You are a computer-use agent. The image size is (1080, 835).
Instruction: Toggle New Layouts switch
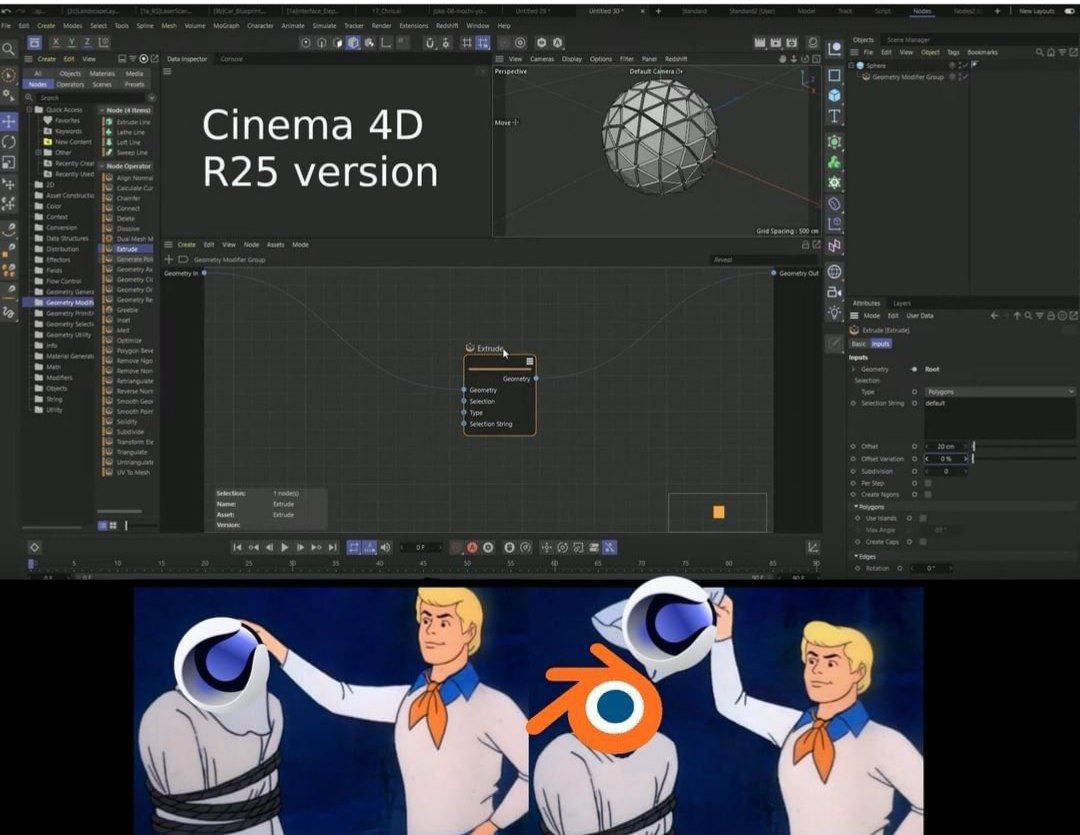1069,11
